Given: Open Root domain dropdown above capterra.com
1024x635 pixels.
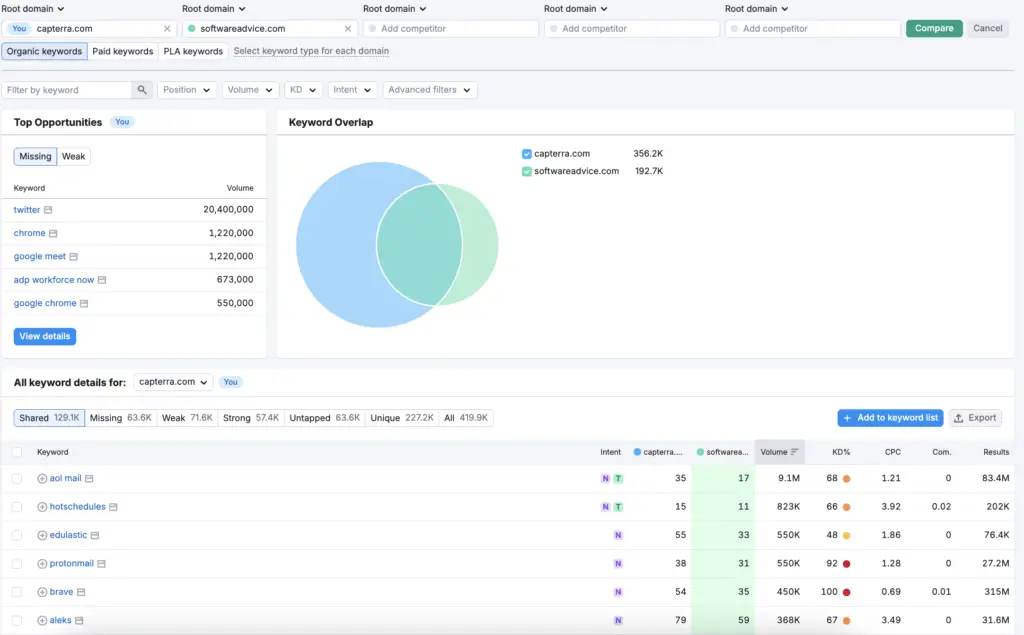Looking at the screenshot, I should click(x=33, y=9).
